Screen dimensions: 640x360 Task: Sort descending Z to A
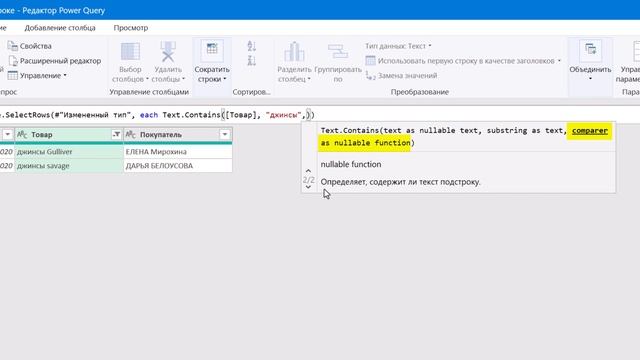click(251, 61)
